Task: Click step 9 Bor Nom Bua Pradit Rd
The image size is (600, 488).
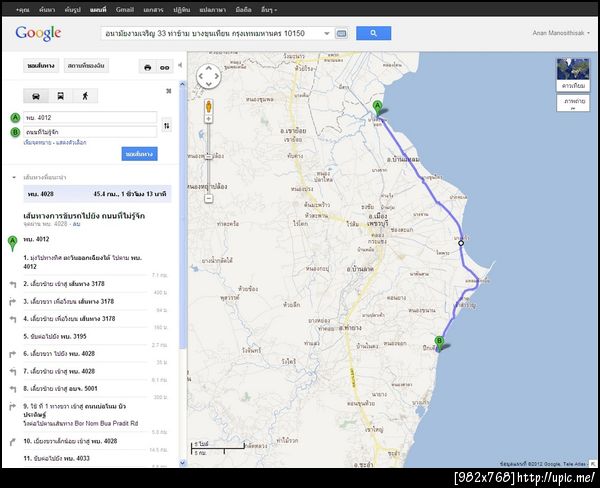Action: click(x=107, y=424)
